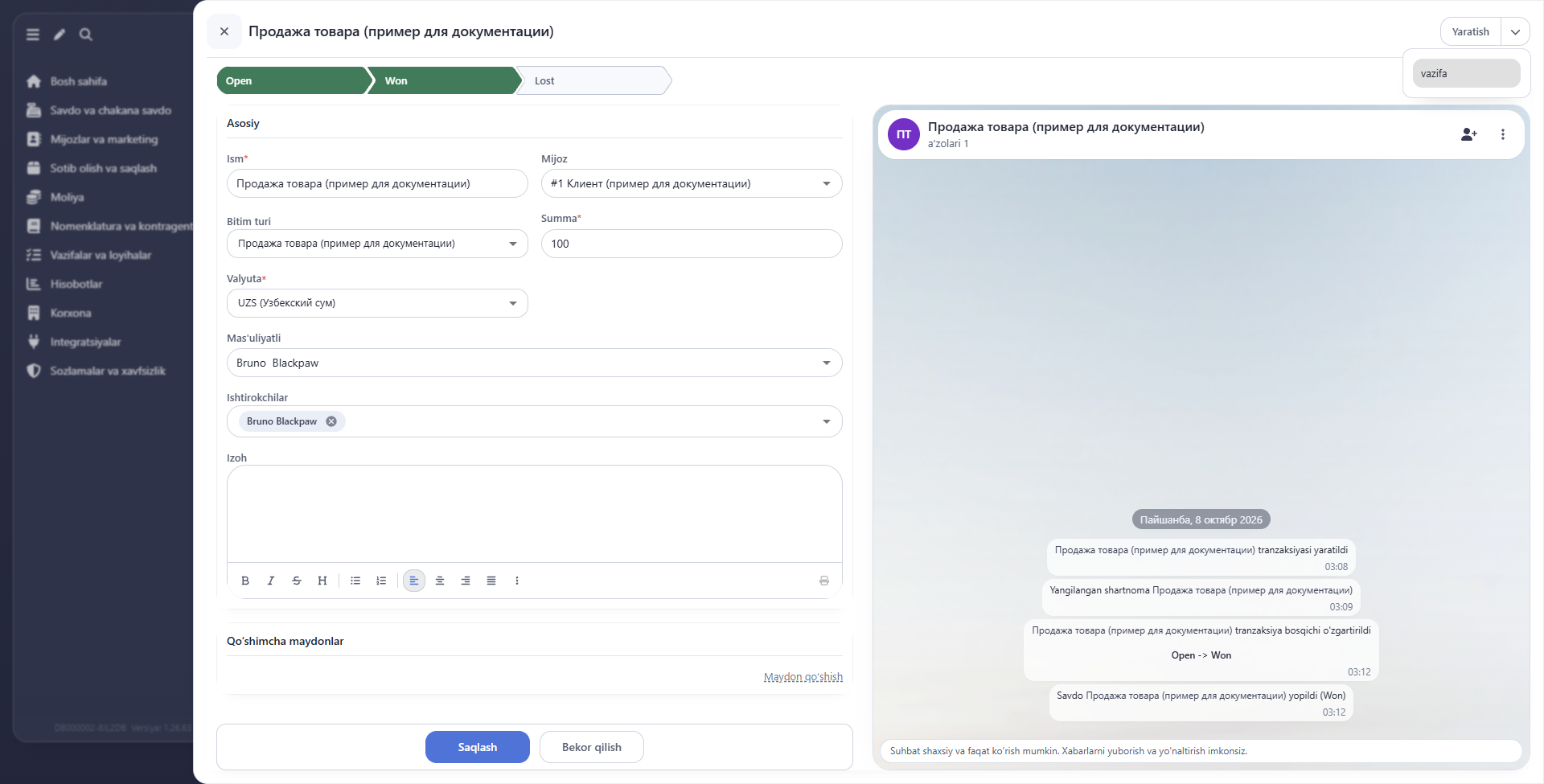The height and width of the screenshot is (784, 1544).
Task: Open chat options three-dot menu
Action: 1503,134
